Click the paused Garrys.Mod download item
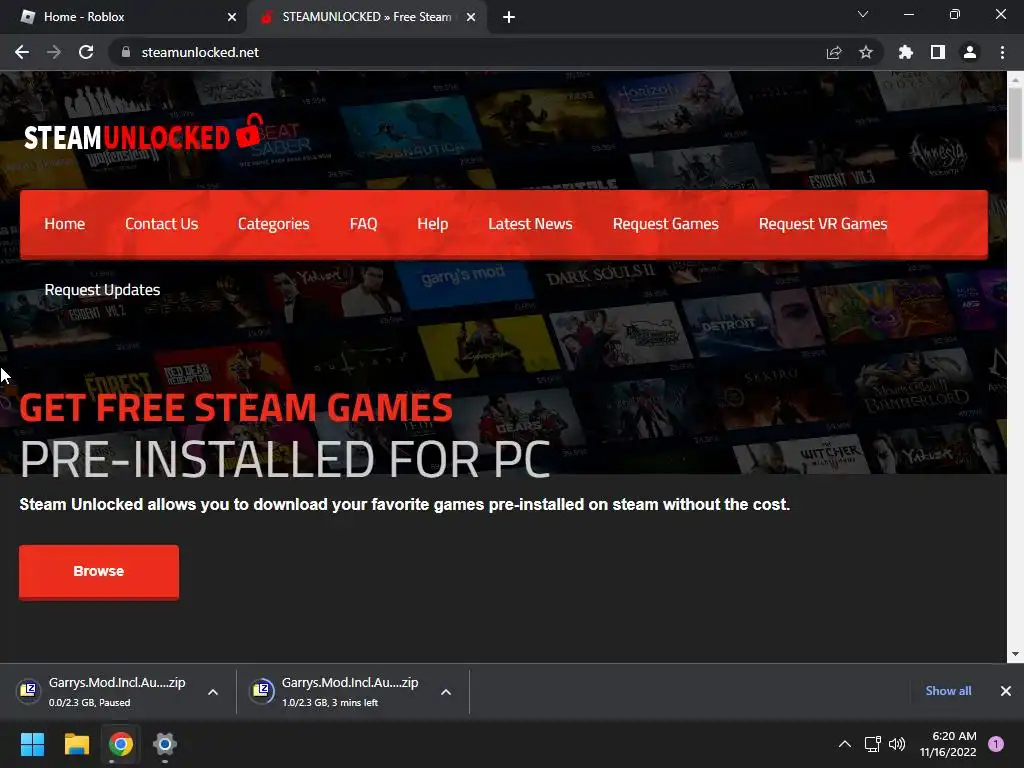 click(x=118, y=692)
